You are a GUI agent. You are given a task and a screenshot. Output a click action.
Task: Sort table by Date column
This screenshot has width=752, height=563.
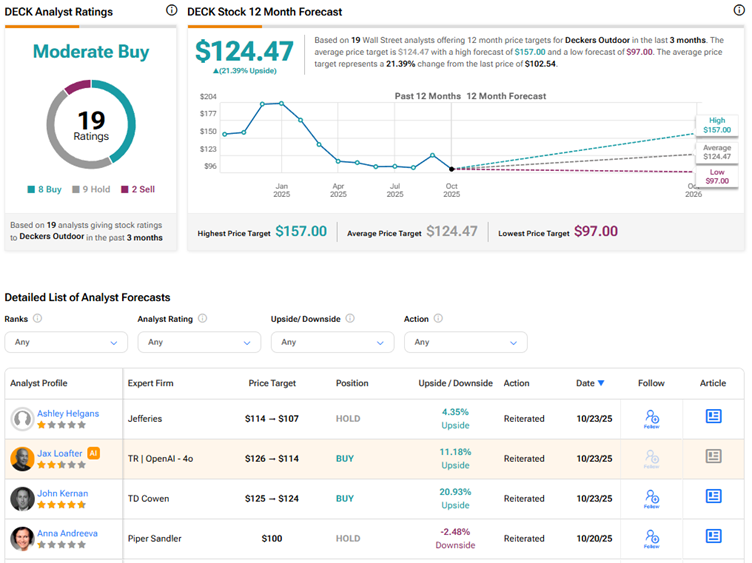(590, 383)
